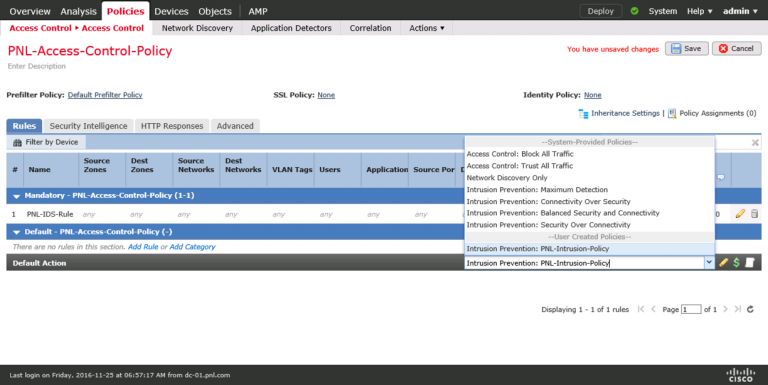Image resolution: width=768 pixels, height=385 pixels.
Task: Open the Devices menu
Action: tap(171, 11)
